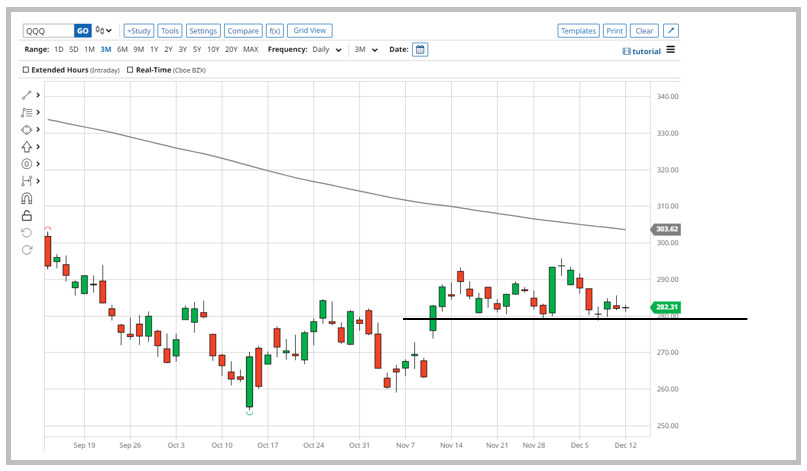807x471 pixels.
Task: Click the magnet snap tool icon
Action: (27, 198)
